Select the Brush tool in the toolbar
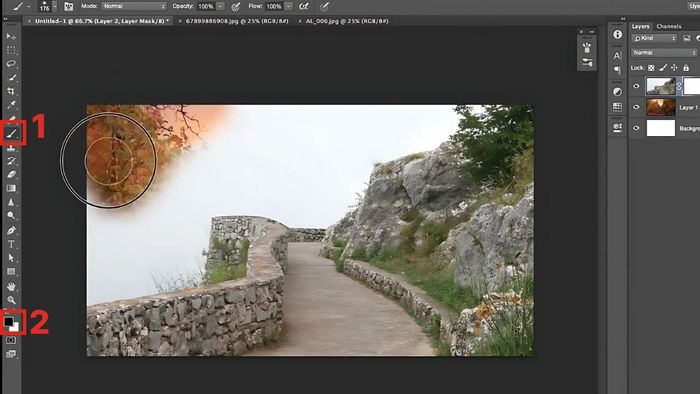 point(12,133)
